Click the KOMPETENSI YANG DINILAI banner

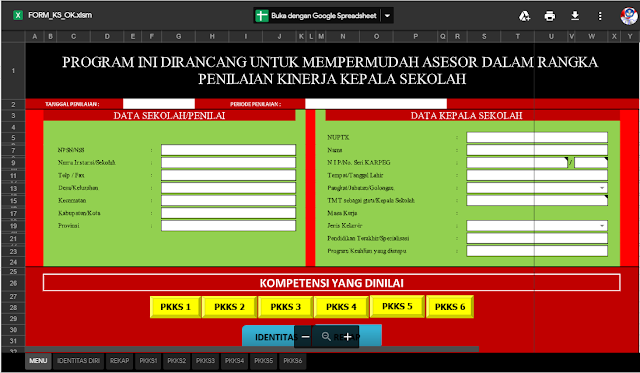[331, 283]
